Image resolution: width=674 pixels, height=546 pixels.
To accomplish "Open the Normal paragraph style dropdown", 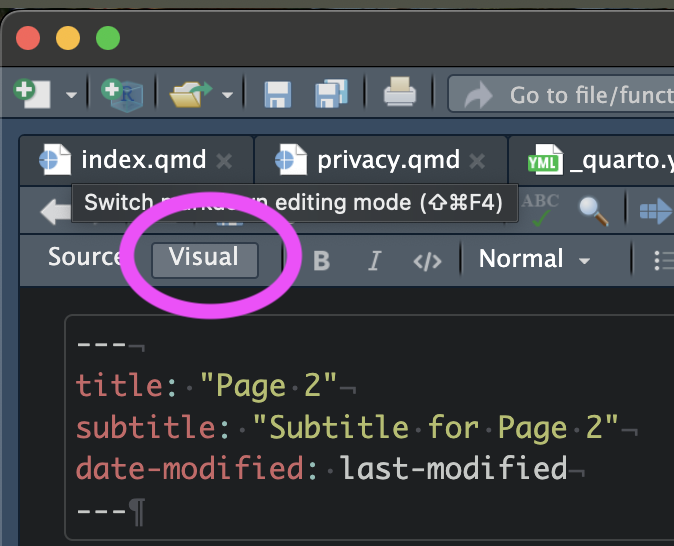I will [535, 260].
